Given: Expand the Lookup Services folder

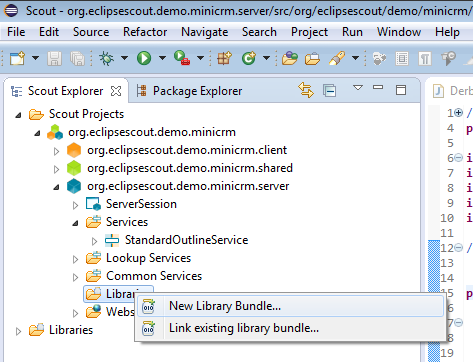Looking at the screenshot, I should tap(75, 259).
